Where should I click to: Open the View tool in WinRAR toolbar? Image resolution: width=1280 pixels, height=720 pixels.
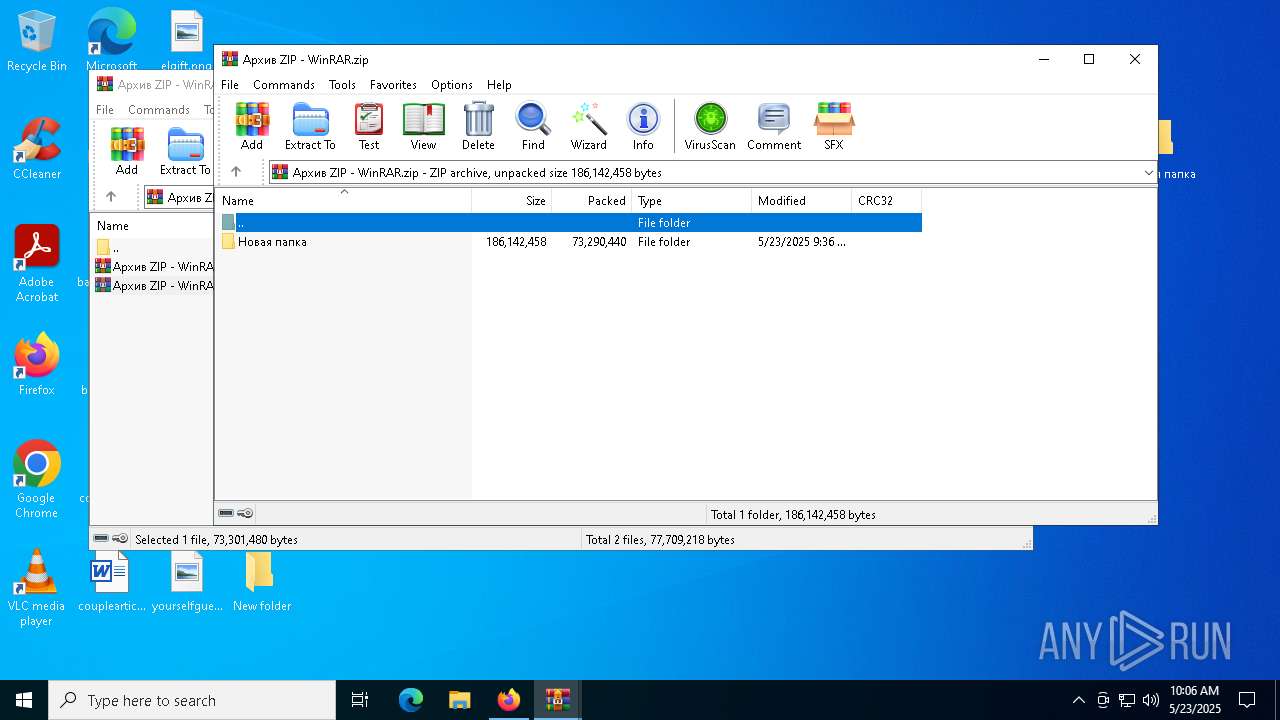[423, 126]
